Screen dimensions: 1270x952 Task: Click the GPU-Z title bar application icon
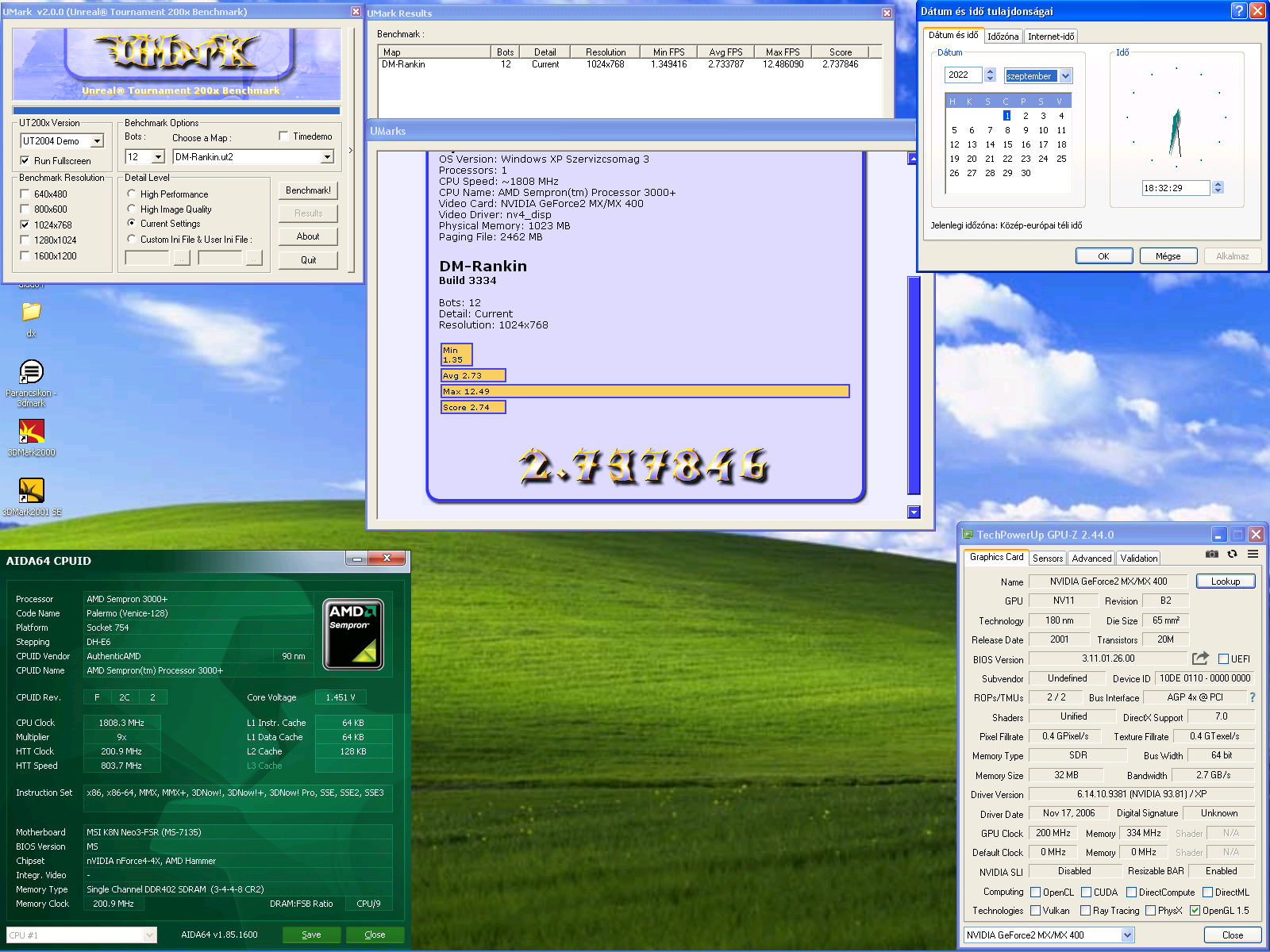(968, 534)
